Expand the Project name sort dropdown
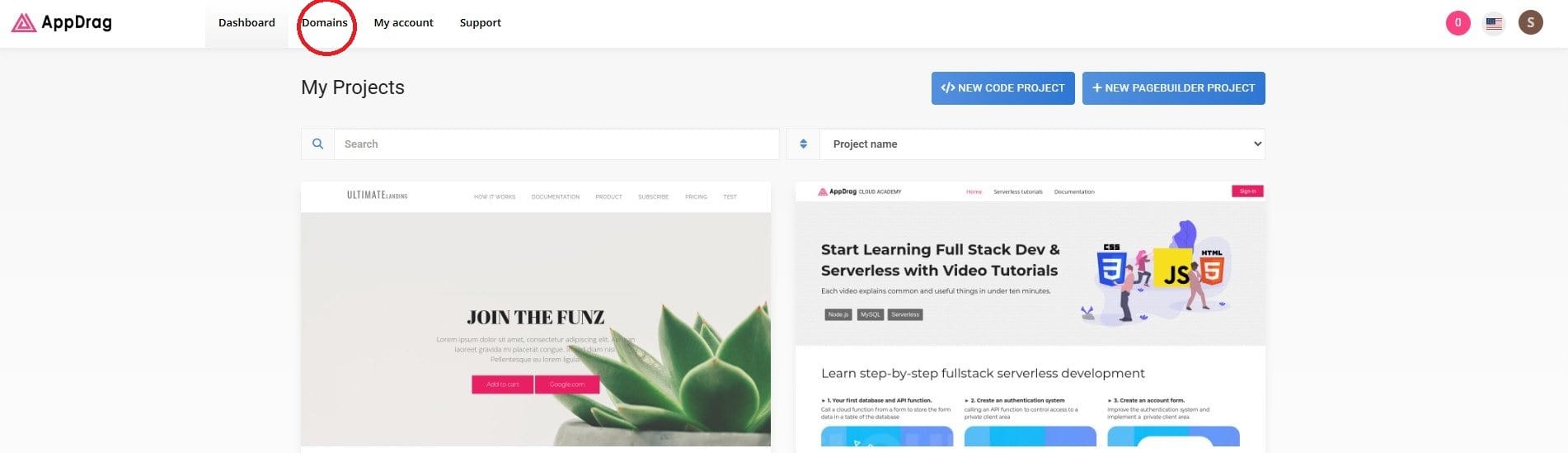 point(1042,144)
